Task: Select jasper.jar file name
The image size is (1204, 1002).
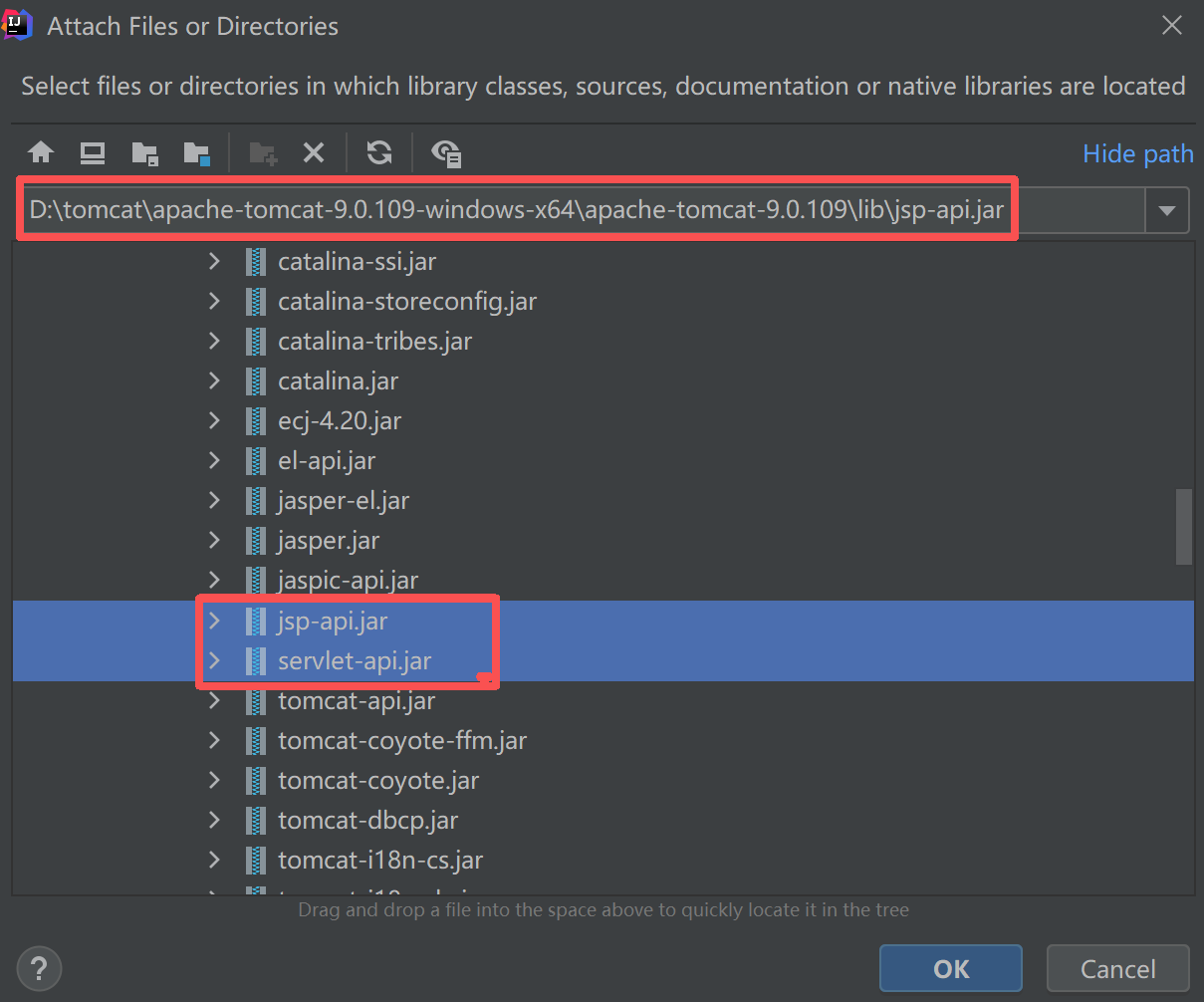Action: point(329,541)
